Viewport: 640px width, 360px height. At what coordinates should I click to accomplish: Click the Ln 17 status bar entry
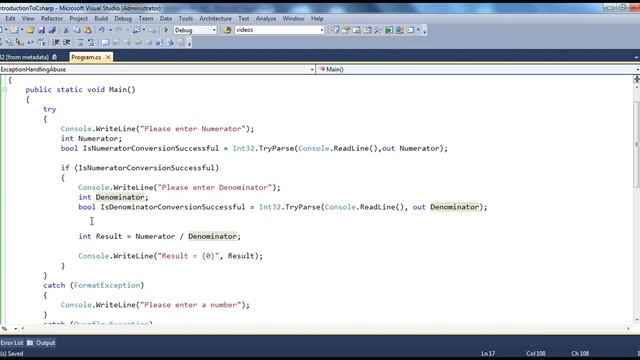(488, 354)
